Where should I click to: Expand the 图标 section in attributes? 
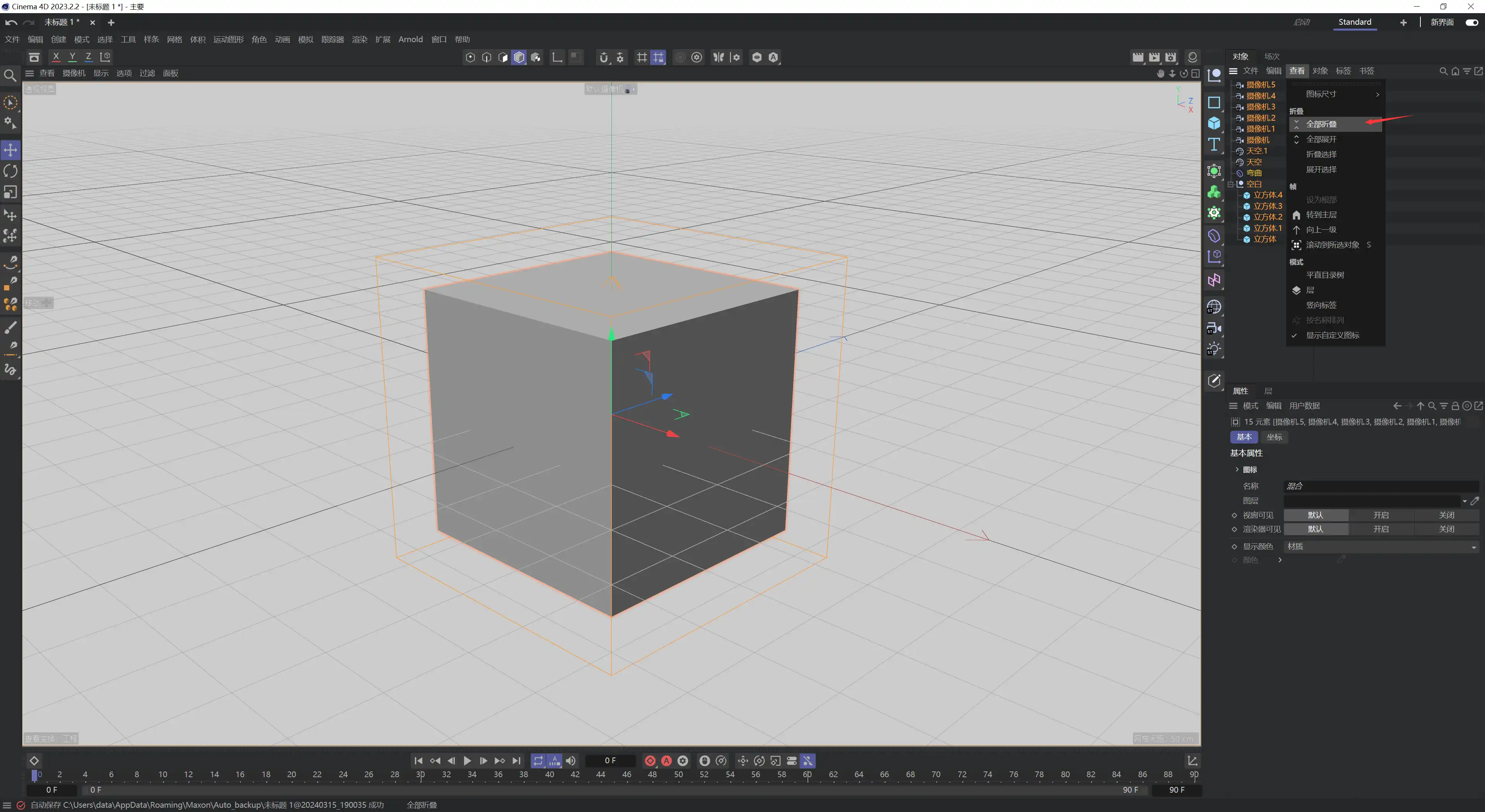tap(1237, 470)
